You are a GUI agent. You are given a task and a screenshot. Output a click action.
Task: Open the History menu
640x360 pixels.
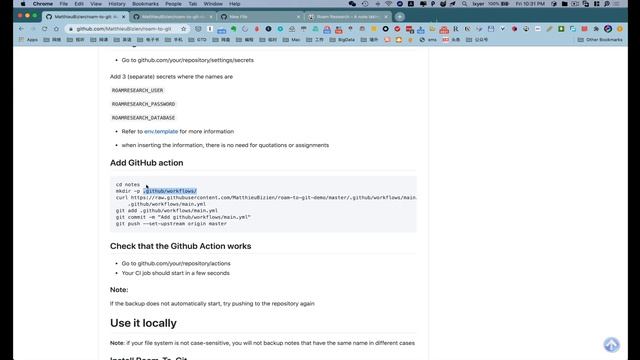point(117,4)
